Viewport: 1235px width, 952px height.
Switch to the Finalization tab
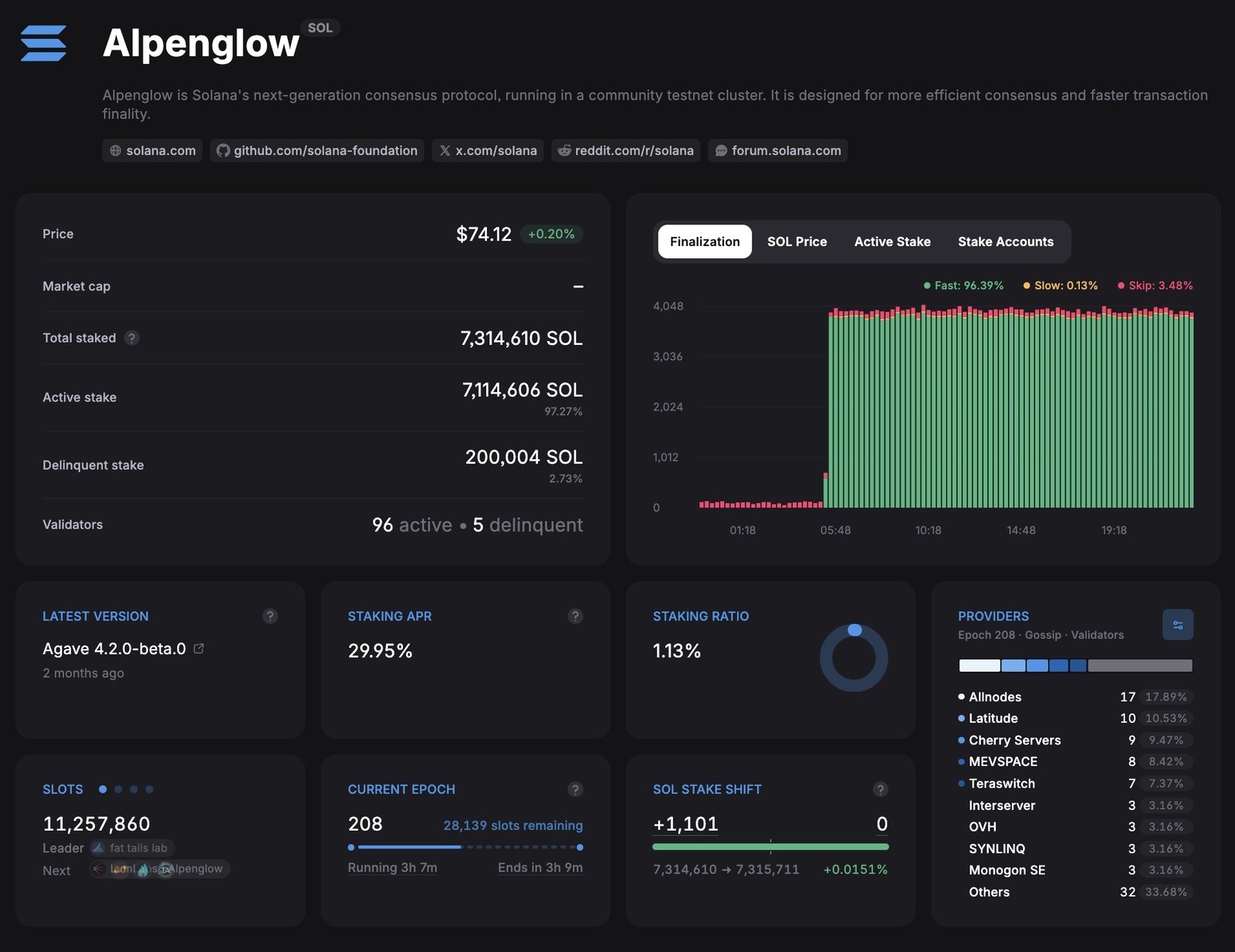705,241
